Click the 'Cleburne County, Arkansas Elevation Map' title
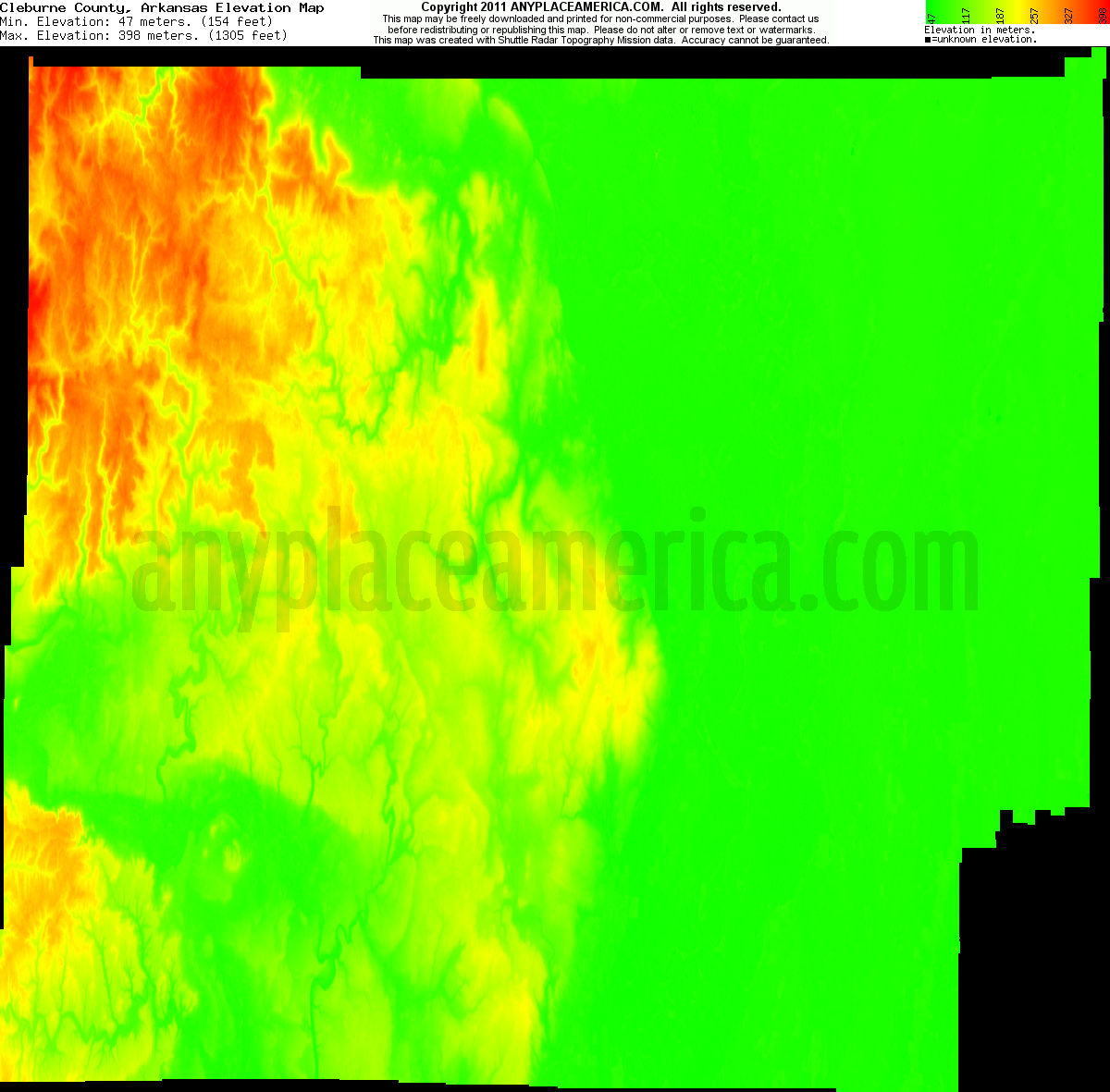1110x1092 pixels. tap(163, 7)
